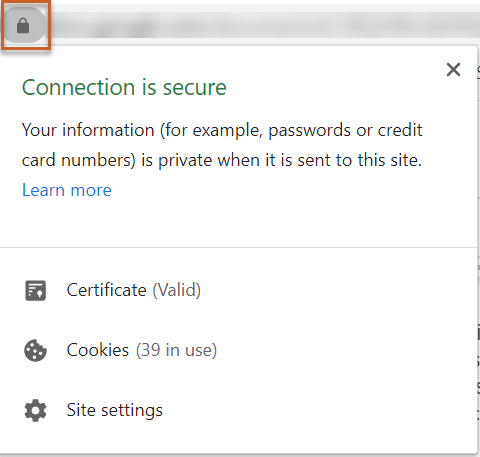Viewport: 480px width, 457px height.
Task: Click the 'Your information' description paragraph
Action: (x=222, y=145)
